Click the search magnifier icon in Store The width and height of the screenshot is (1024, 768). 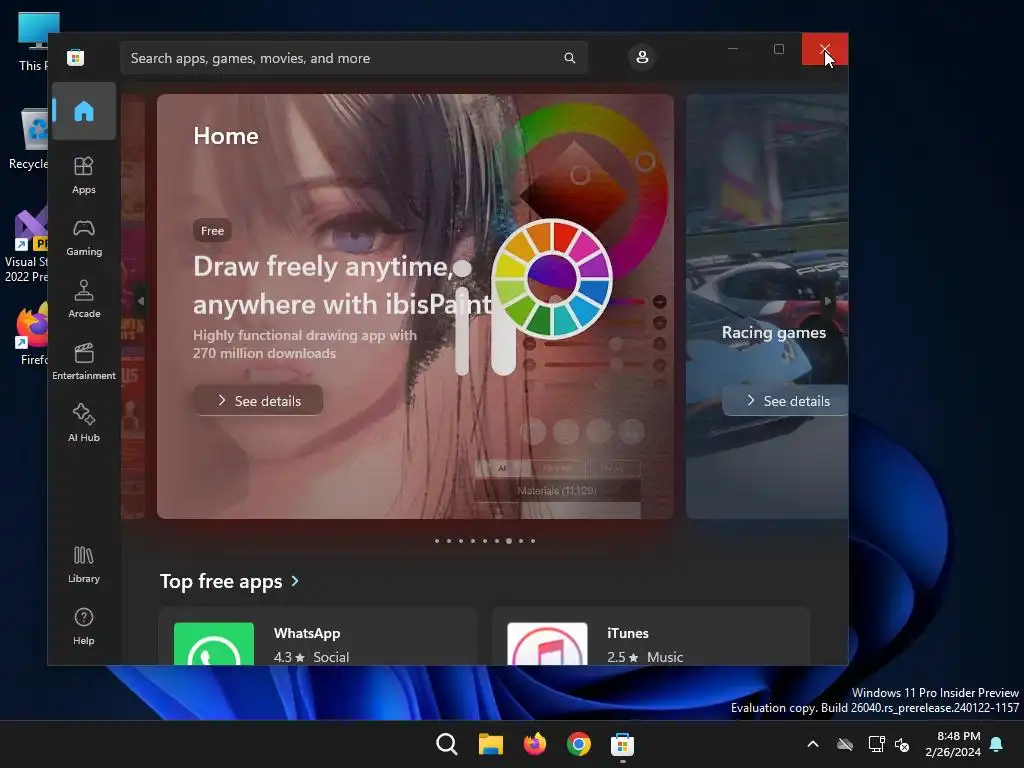[569, 58]
